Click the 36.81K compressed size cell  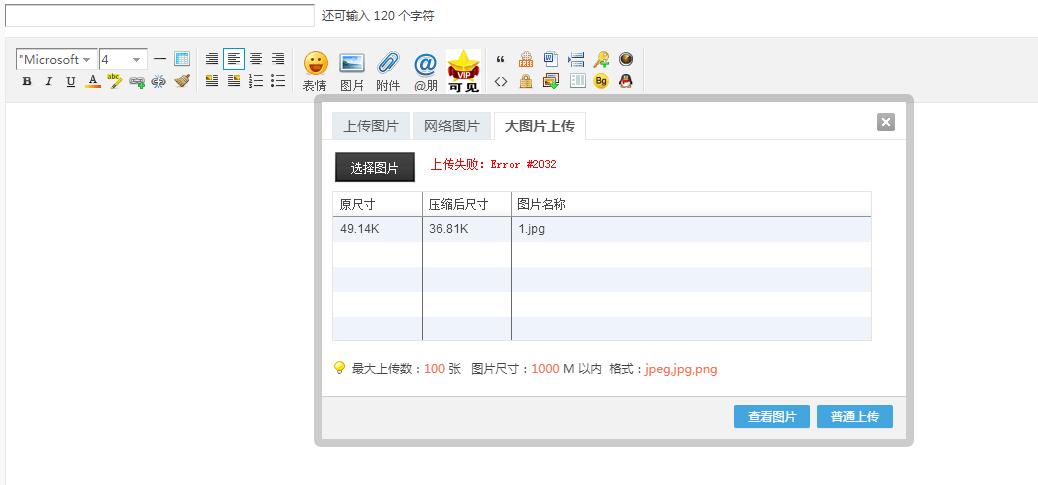[x=467, y=229]
